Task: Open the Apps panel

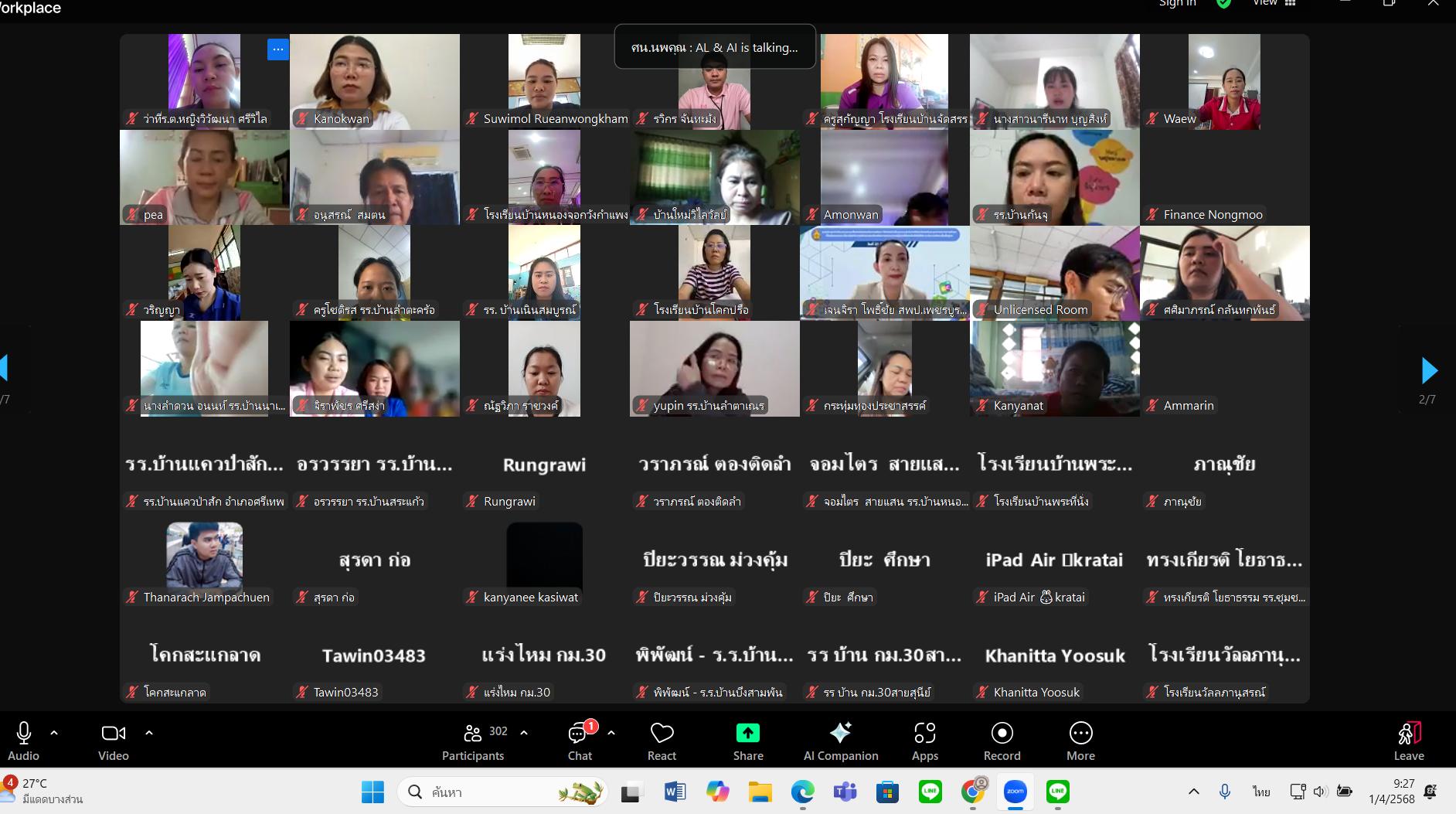Action: 924,741
